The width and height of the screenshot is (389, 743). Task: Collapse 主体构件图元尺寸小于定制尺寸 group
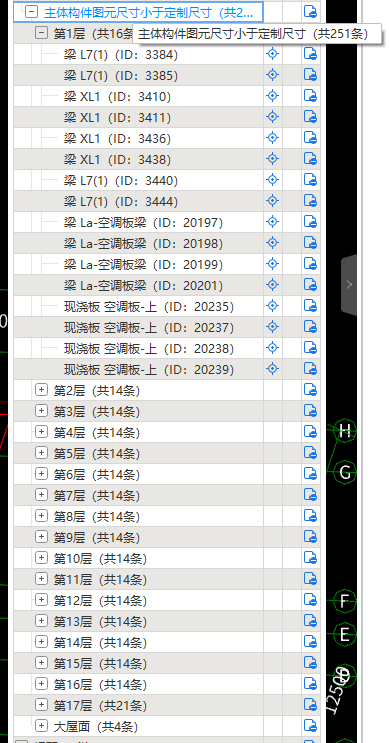pyautogui.click(x=31, y=12)
